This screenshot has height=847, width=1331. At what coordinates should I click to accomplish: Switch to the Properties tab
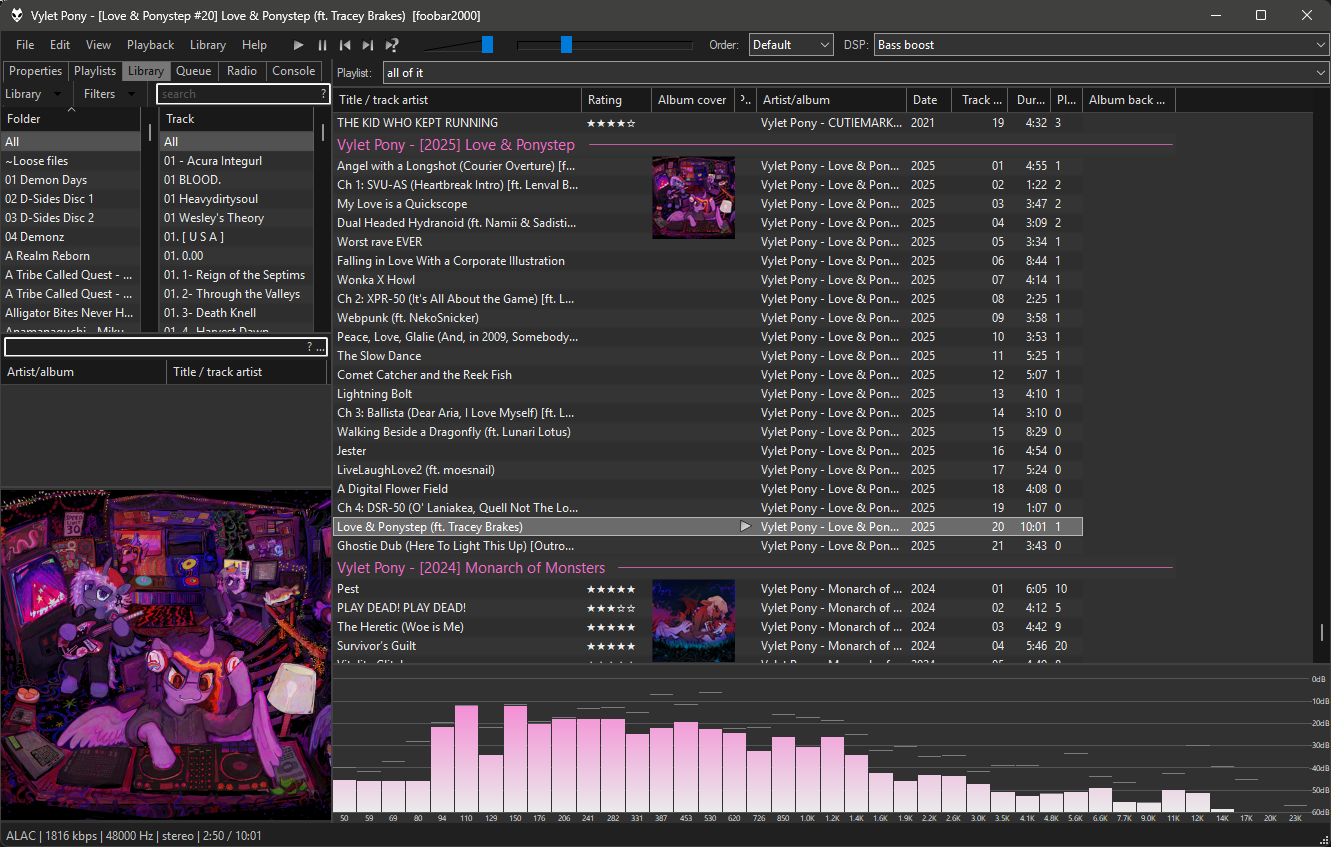[x=35, y=71]
